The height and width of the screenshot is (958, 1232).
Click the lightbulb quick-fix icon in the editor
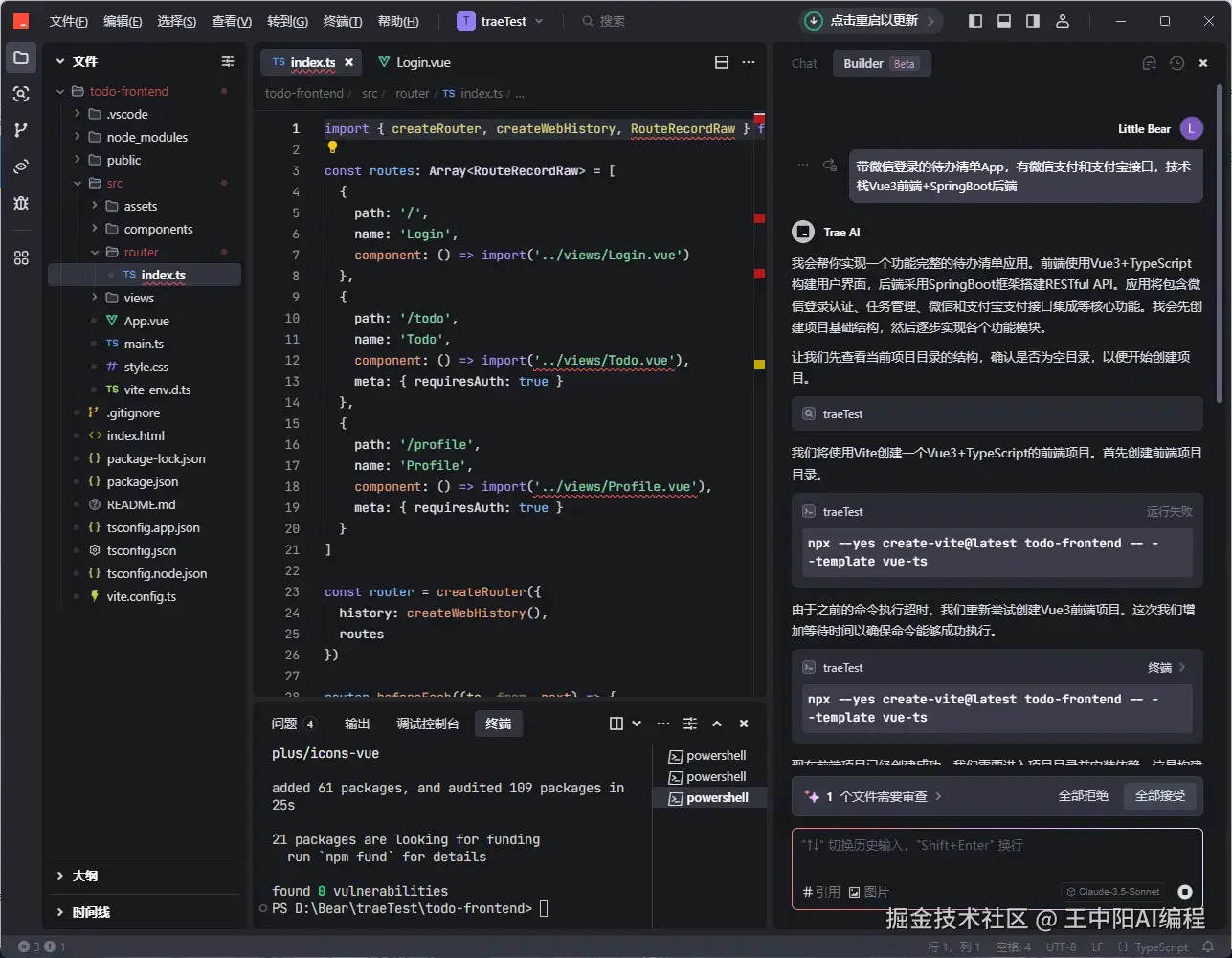tap(332, 147)
